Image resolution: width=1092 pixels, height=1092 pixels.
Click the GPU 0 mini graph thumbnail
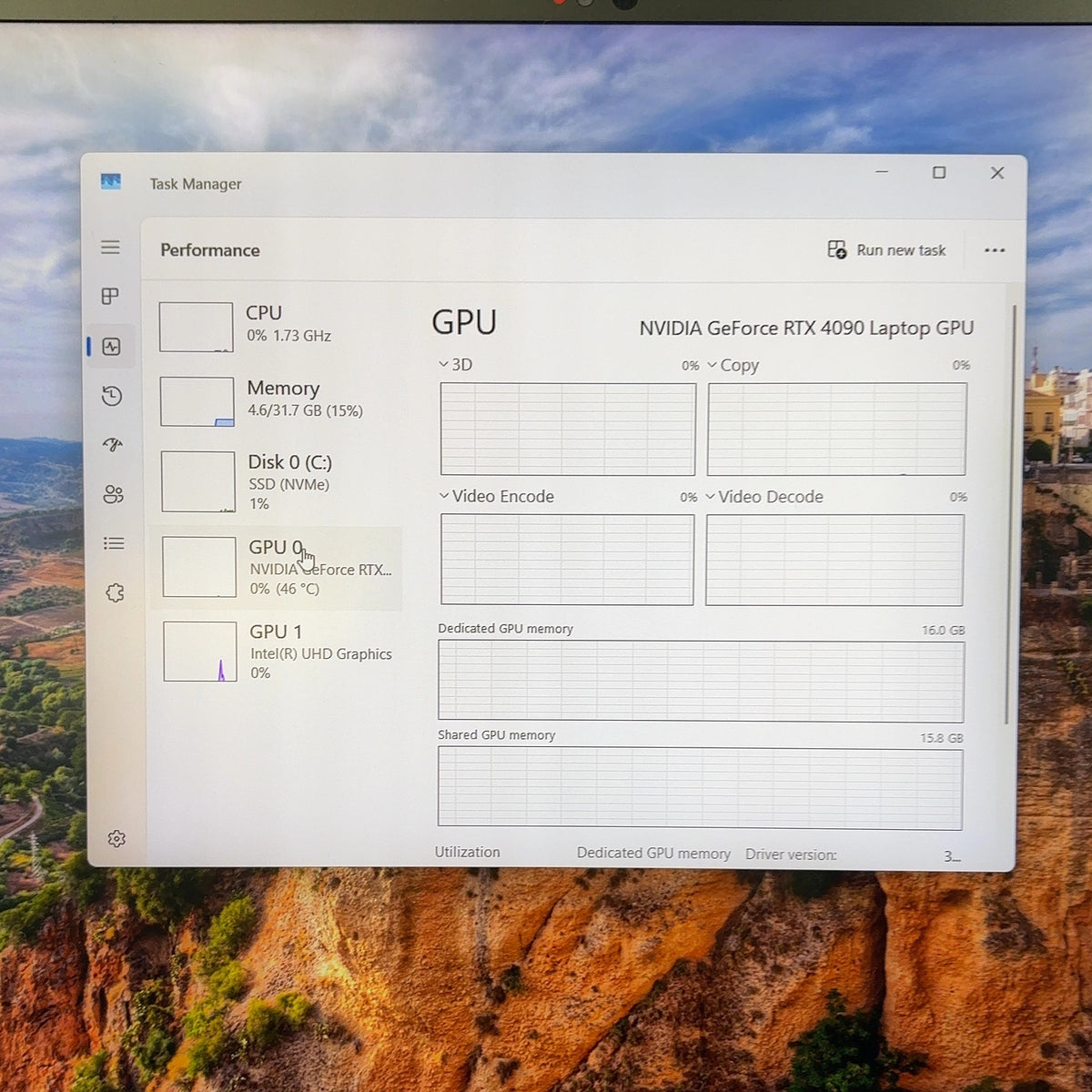pyautogui.click(x=198, y=567)
